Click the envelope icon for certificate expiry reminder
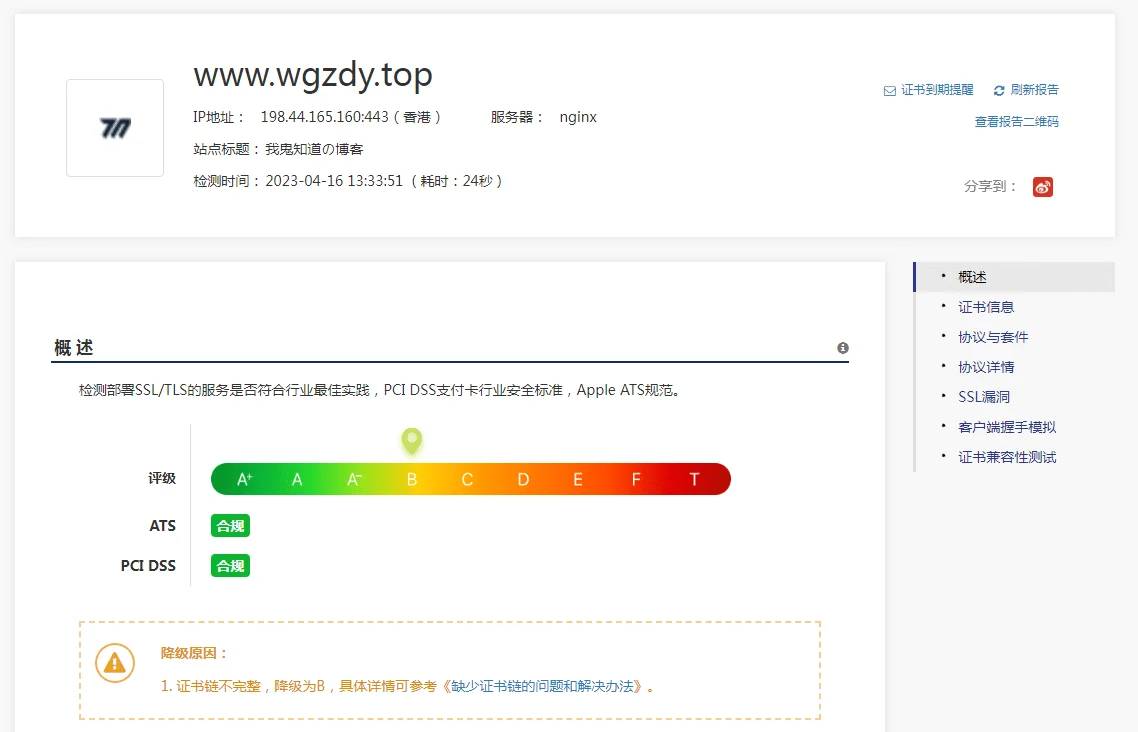The height and width of the screenshot is (732, 1138). (x=889, y=91)
